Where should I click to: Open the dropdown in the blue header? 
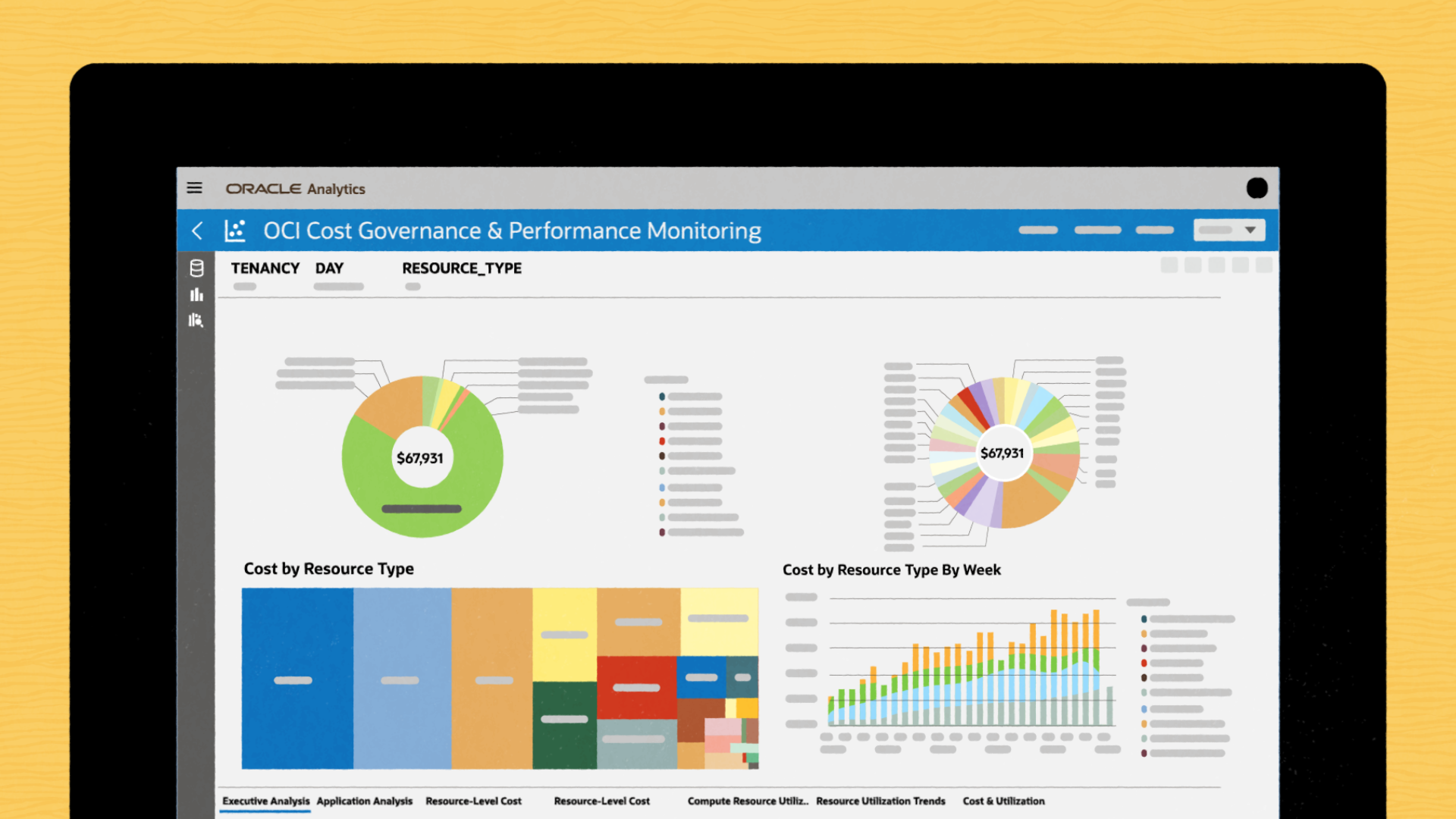1229,230
